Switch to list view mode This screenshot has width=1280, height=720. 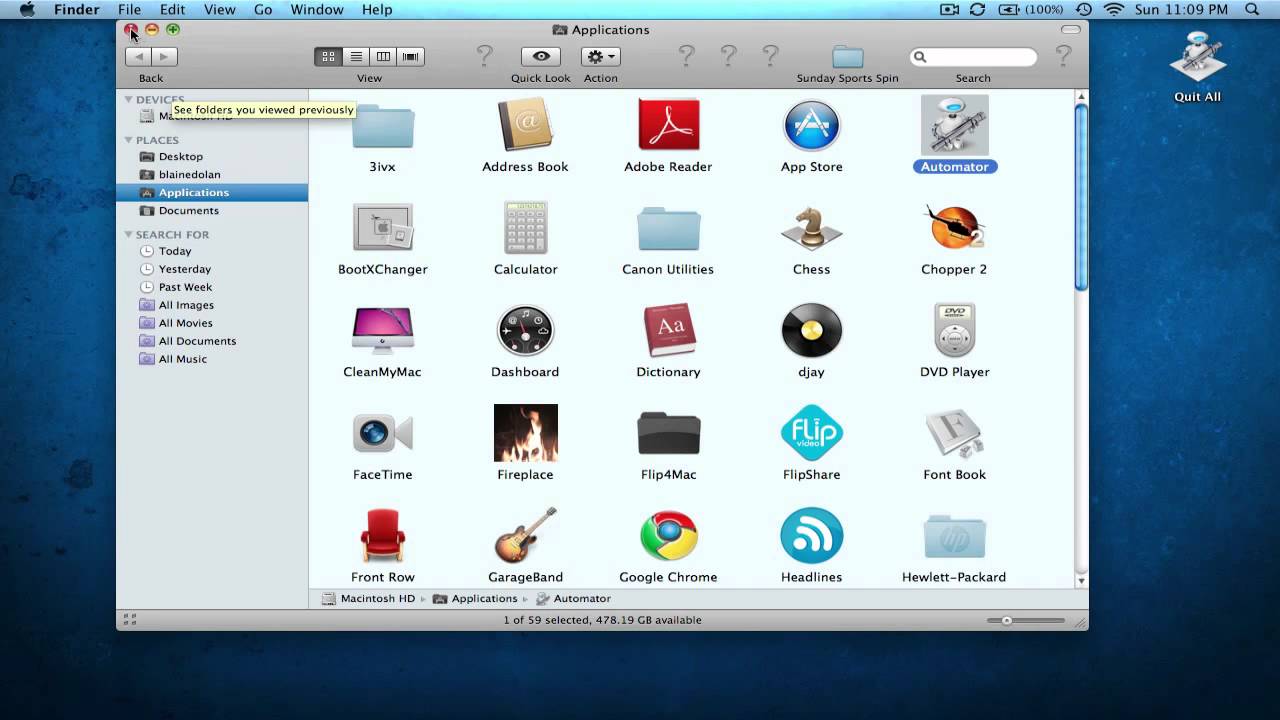[356, 57]
